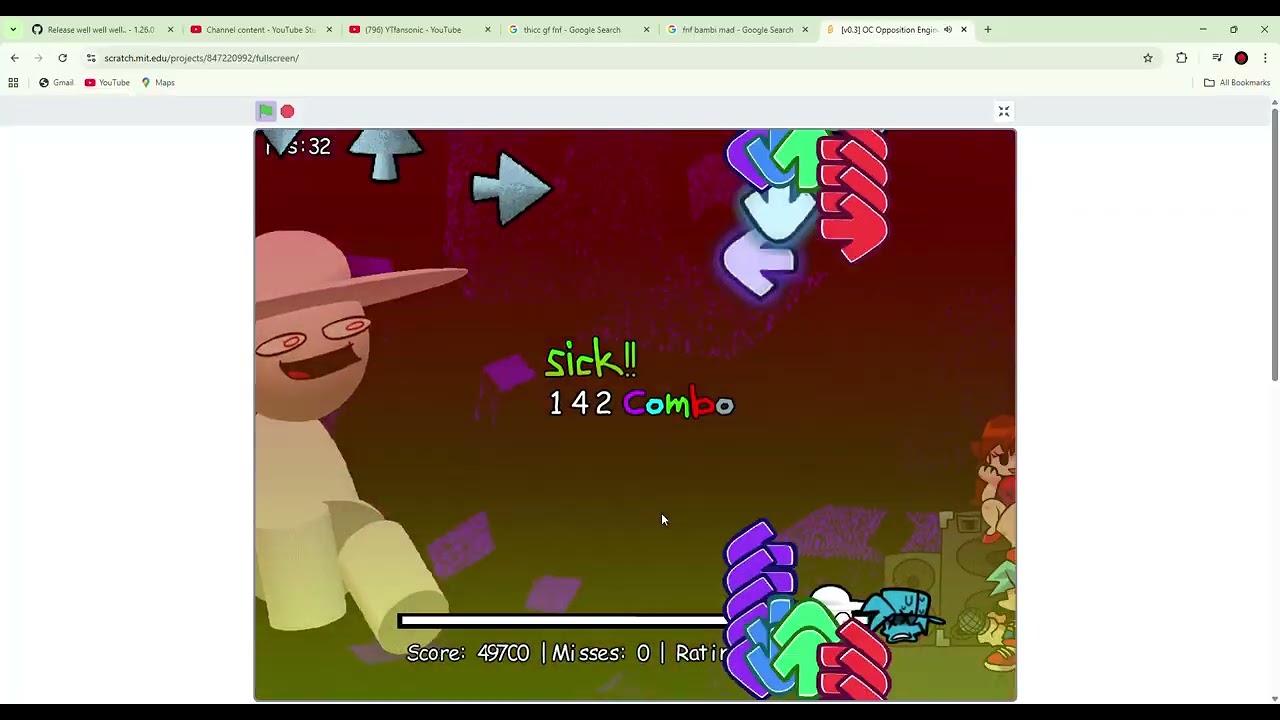View site information for scratch.mit.edu
1280x720 pixels.
pyautogui.click(x=91, y=58)
